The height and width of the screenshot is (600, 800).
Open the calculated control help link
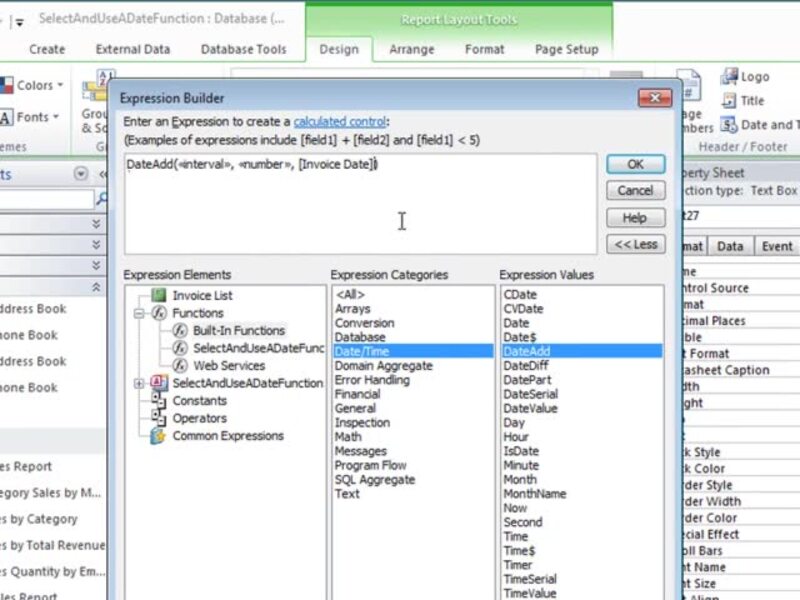[340, 121]
